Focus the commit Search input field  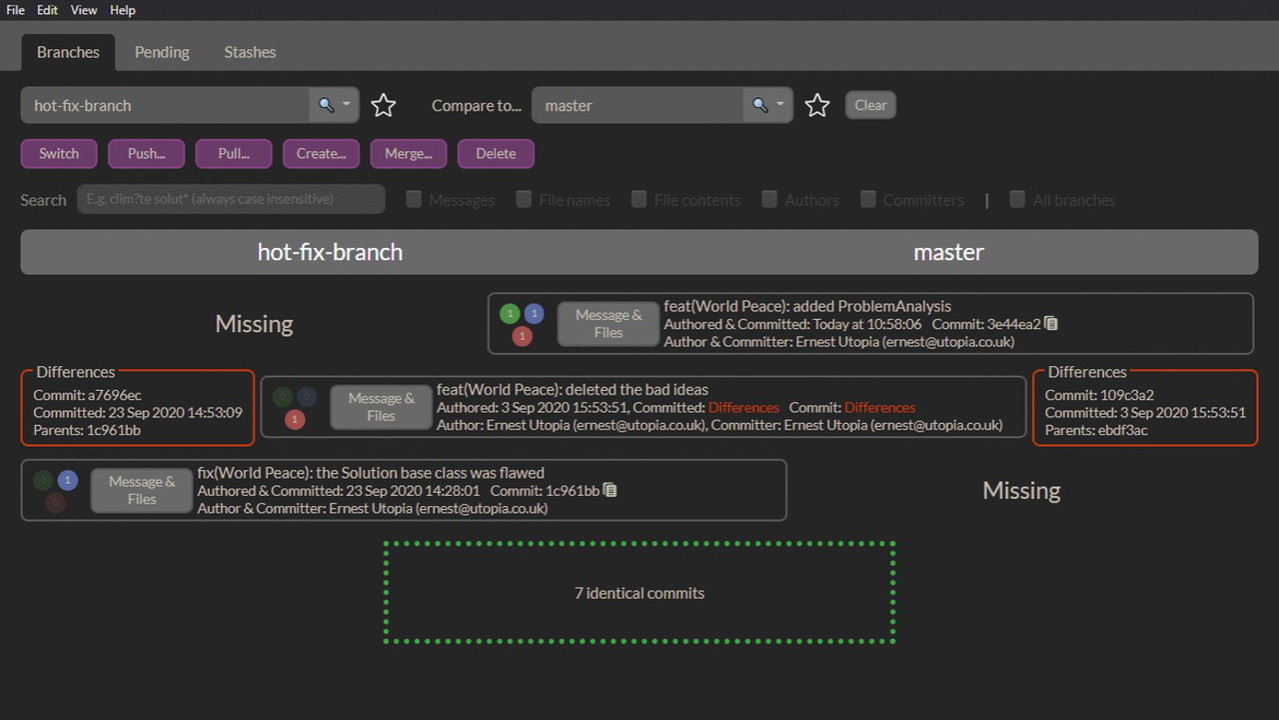(231, 199)
